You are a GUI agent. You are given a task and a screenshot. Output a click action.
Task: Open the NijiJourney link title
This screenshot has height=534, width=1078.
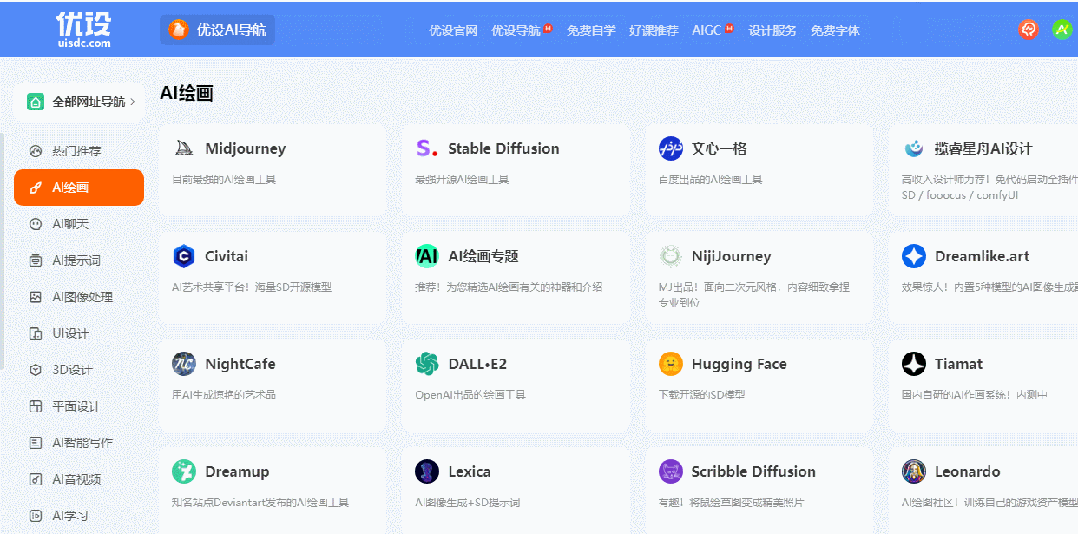coord(732,257)
